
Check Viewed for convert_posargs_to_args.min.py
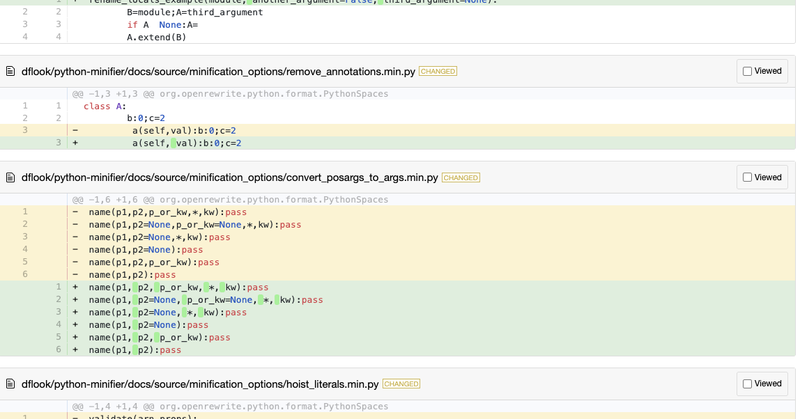click(747, 178)
